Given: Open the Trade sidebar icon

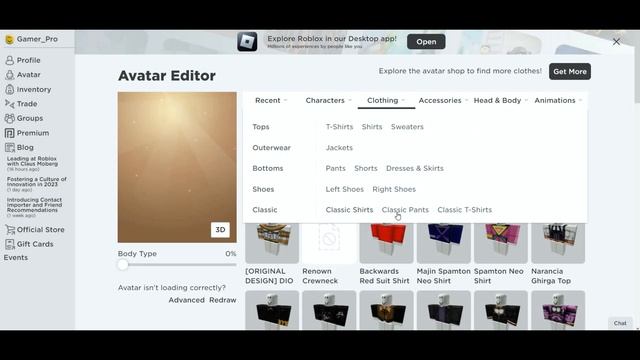Looking at the screenshot, I should tap(9, 104).
